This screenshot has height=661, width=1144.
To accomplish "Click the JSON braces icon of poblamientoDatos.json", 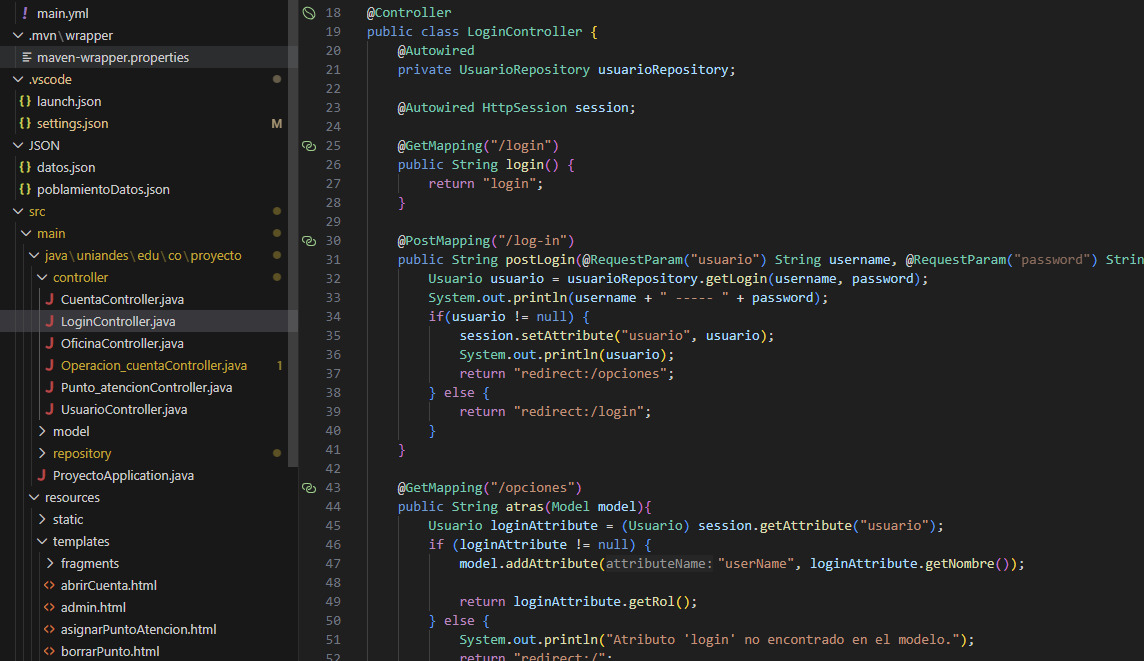I will pyautogui.click(x=25, y=189).
